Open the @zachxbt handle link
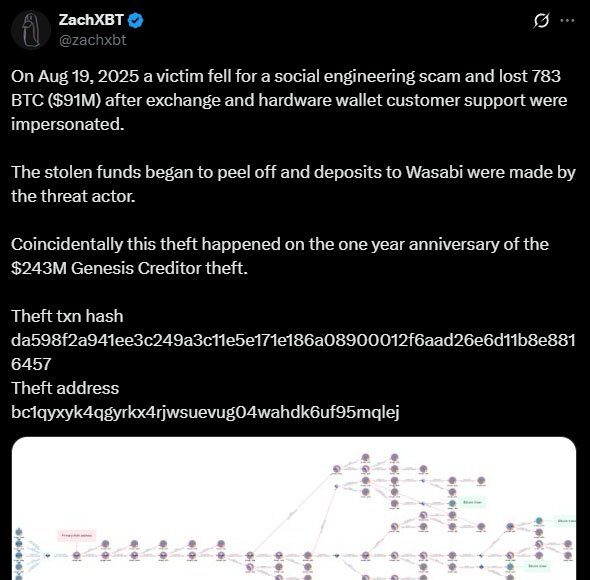 click(x=93, y=40)
